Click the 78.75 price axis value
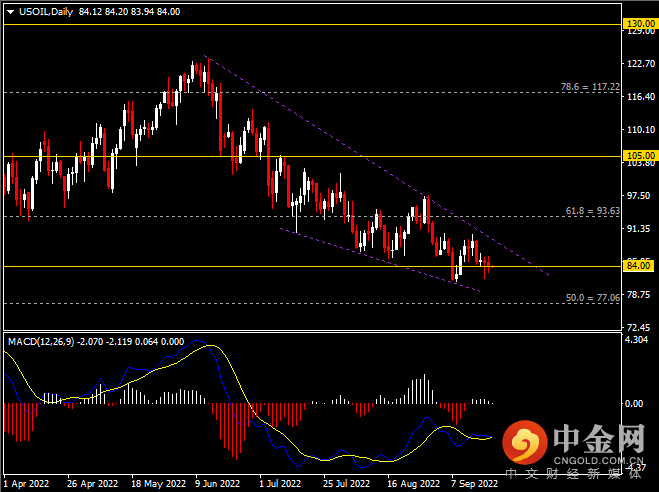The image size is (659, 492). click(x=639, y=295)
